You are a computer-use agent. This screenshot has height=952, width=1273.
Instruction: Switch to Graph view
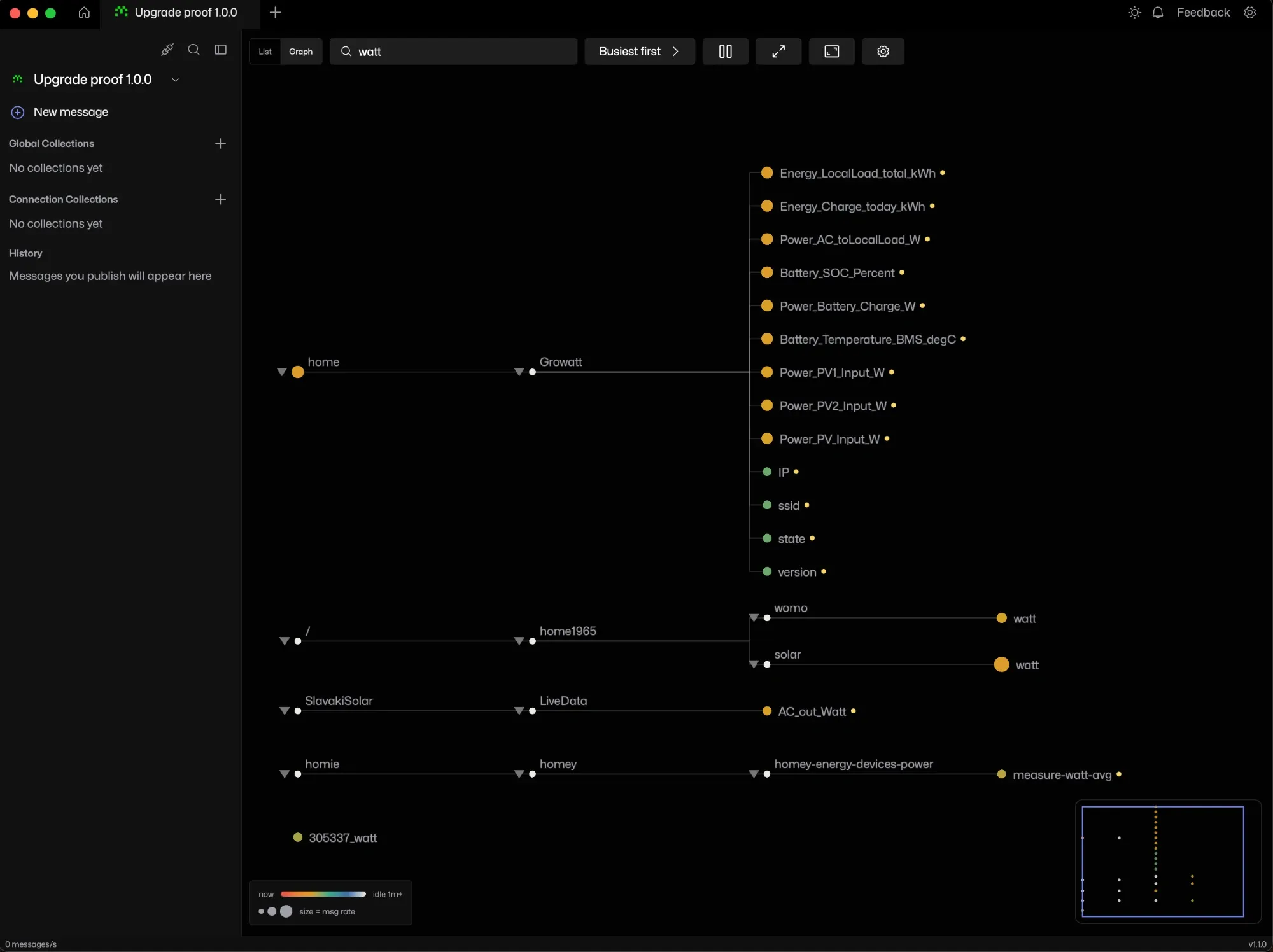(300, 52)
